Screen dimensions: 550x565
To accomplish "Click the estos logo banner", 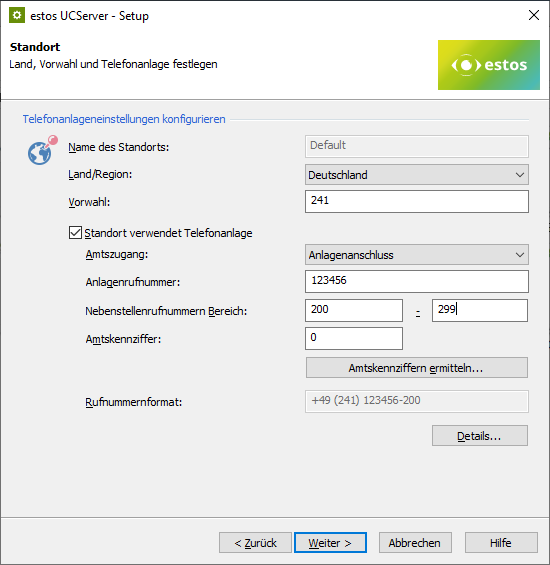I will coord(489,65).
